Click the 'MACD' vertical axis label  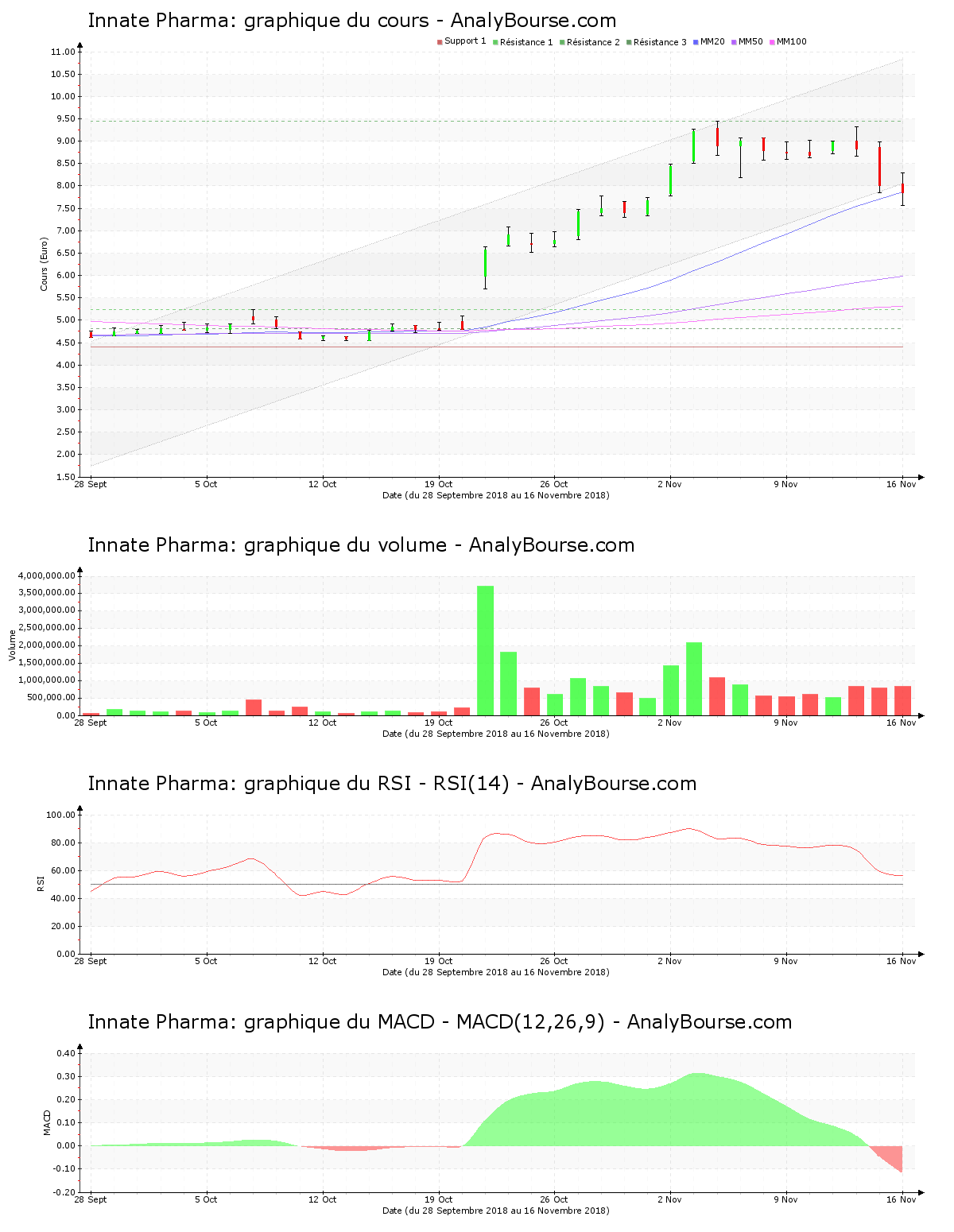(x=47, y=1122)
